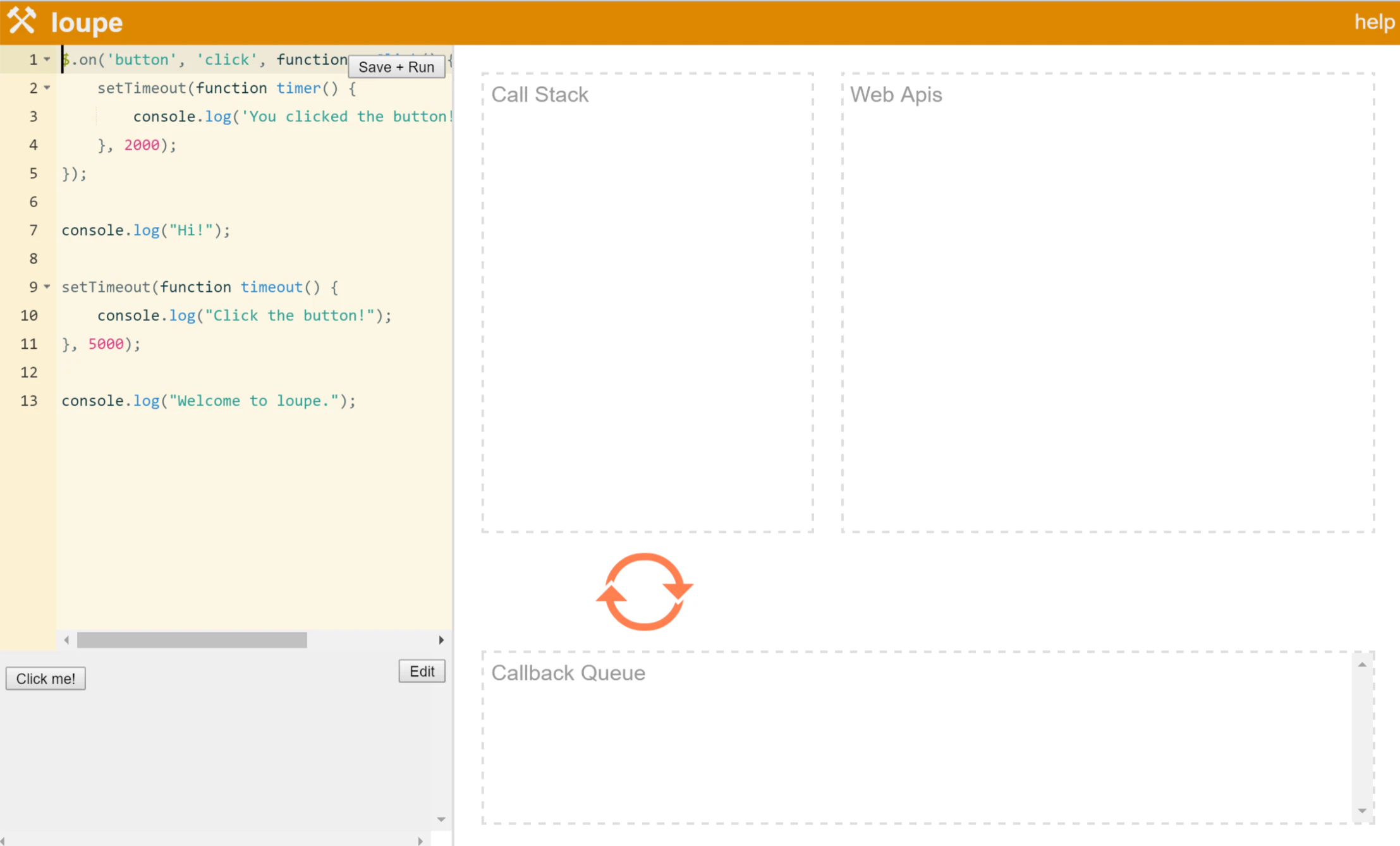The image size is (1400, 846).
Task: Click the editor horizontal scrollbar thumb
Action: point(192,640)
